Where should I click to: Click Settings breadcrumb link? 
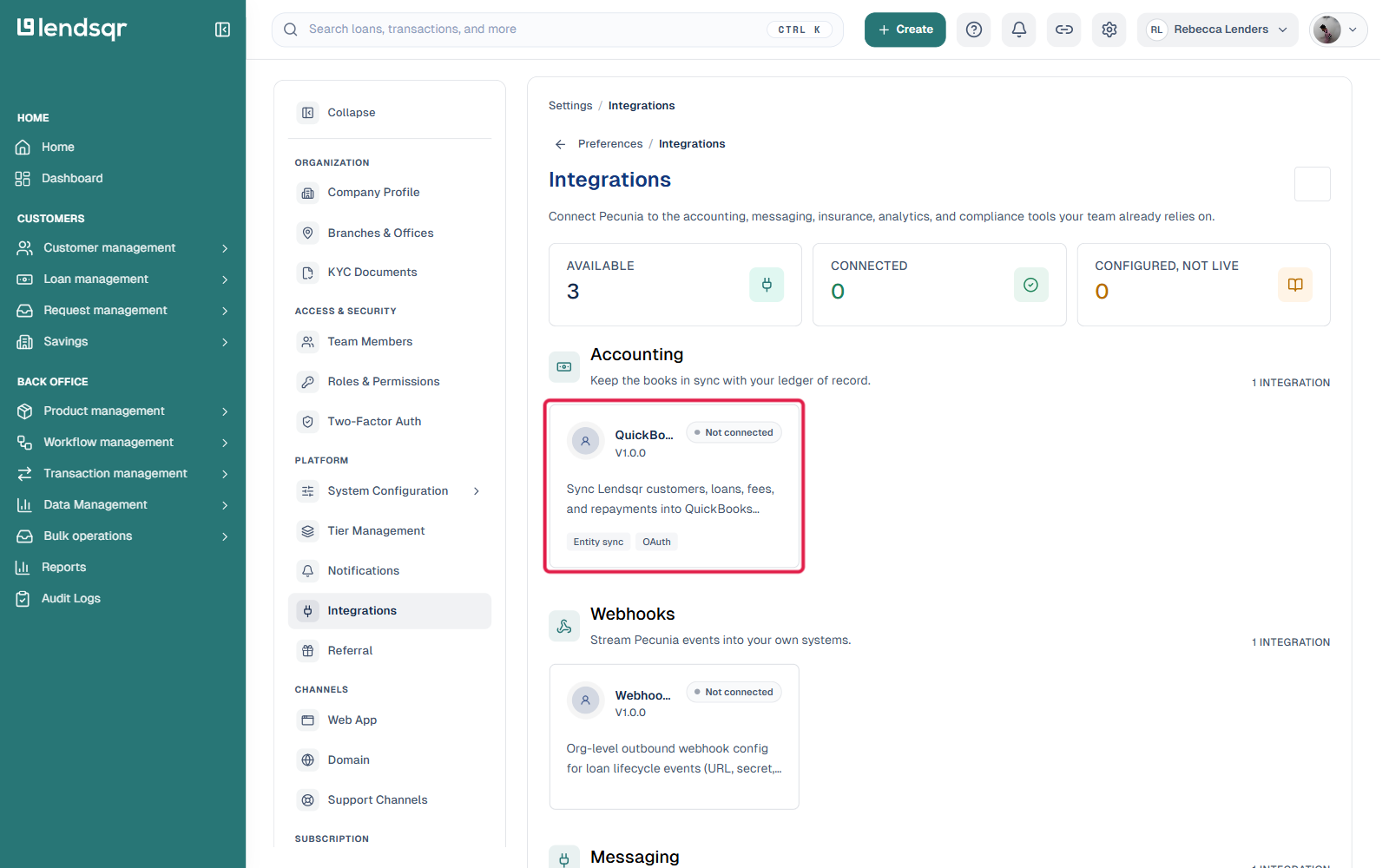pos(570,106)
